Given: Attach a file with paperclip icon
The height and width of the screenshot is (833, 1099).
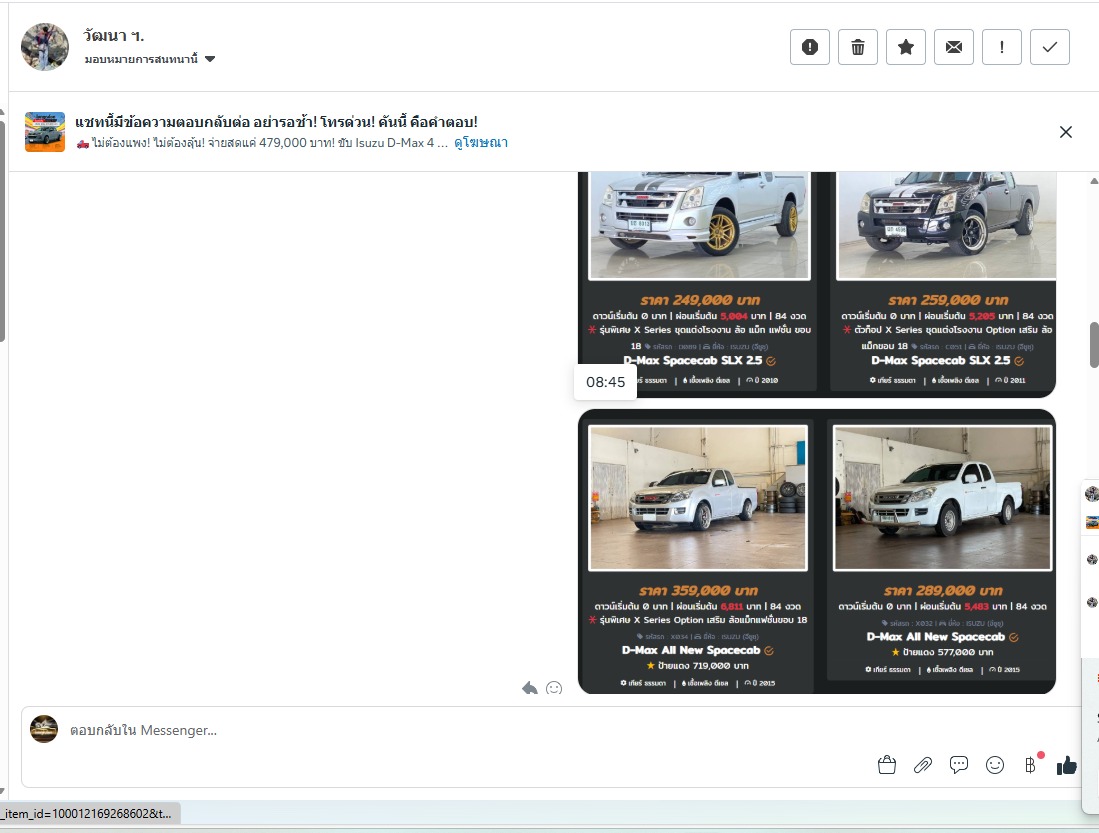Looking at the screenshot, I should 922,765.
